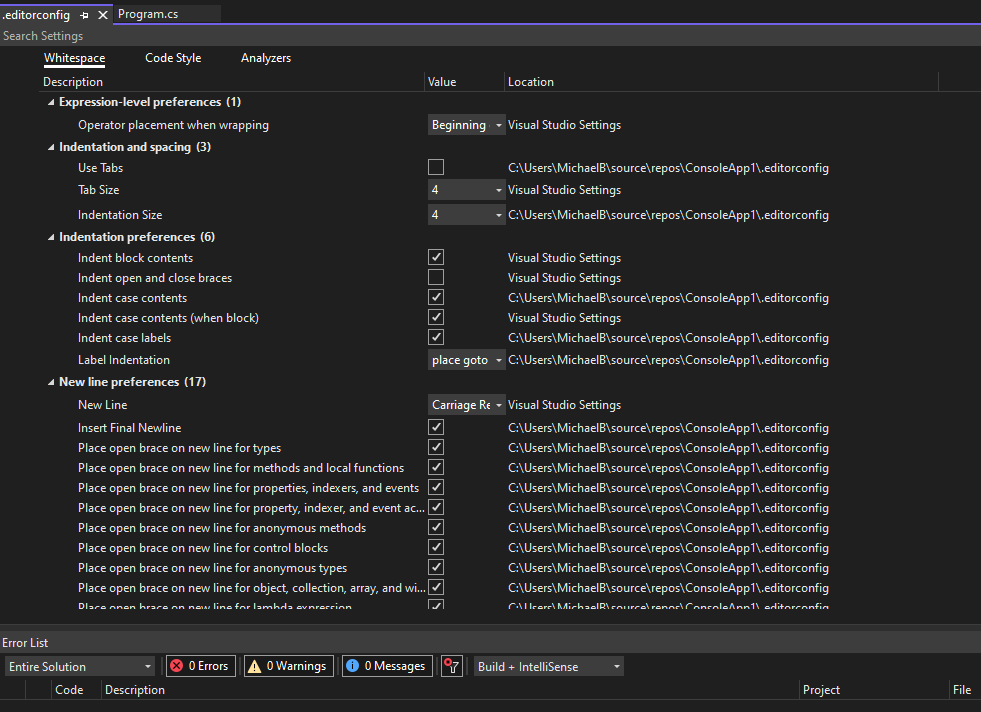This screenshot has width=981, height=712.
Task: Click the Error List panel title
Action: click(25, 643)
